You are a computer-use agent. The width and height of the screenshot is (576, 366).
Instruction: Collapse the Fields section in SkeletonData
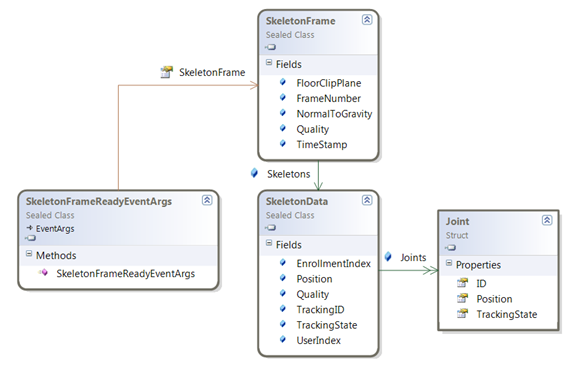click(x=269, y=243)
